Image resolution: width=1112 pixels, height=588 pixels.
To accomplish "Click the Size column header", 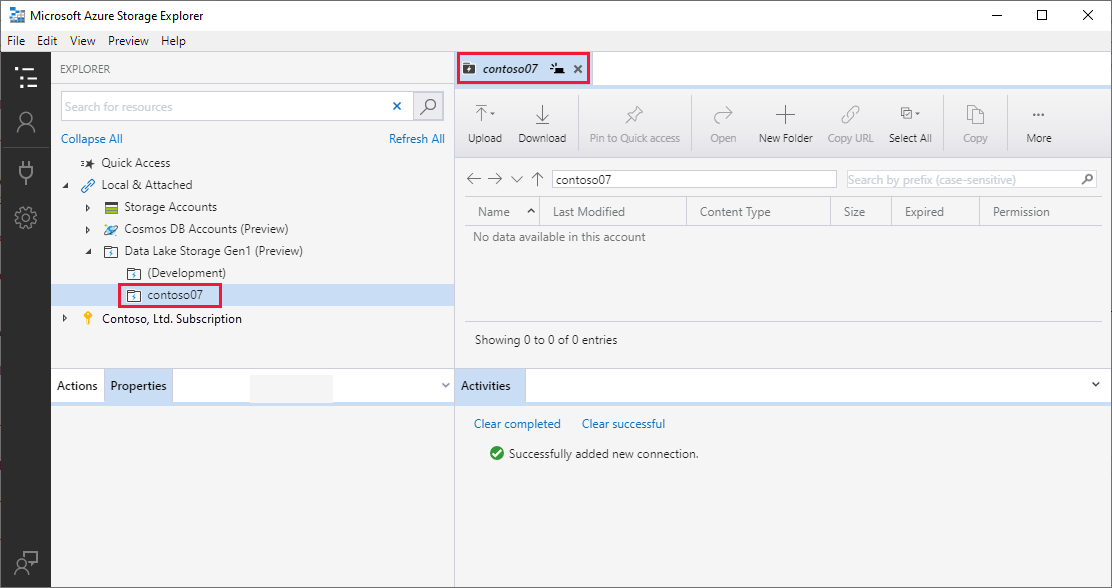I will pos(861,211).
